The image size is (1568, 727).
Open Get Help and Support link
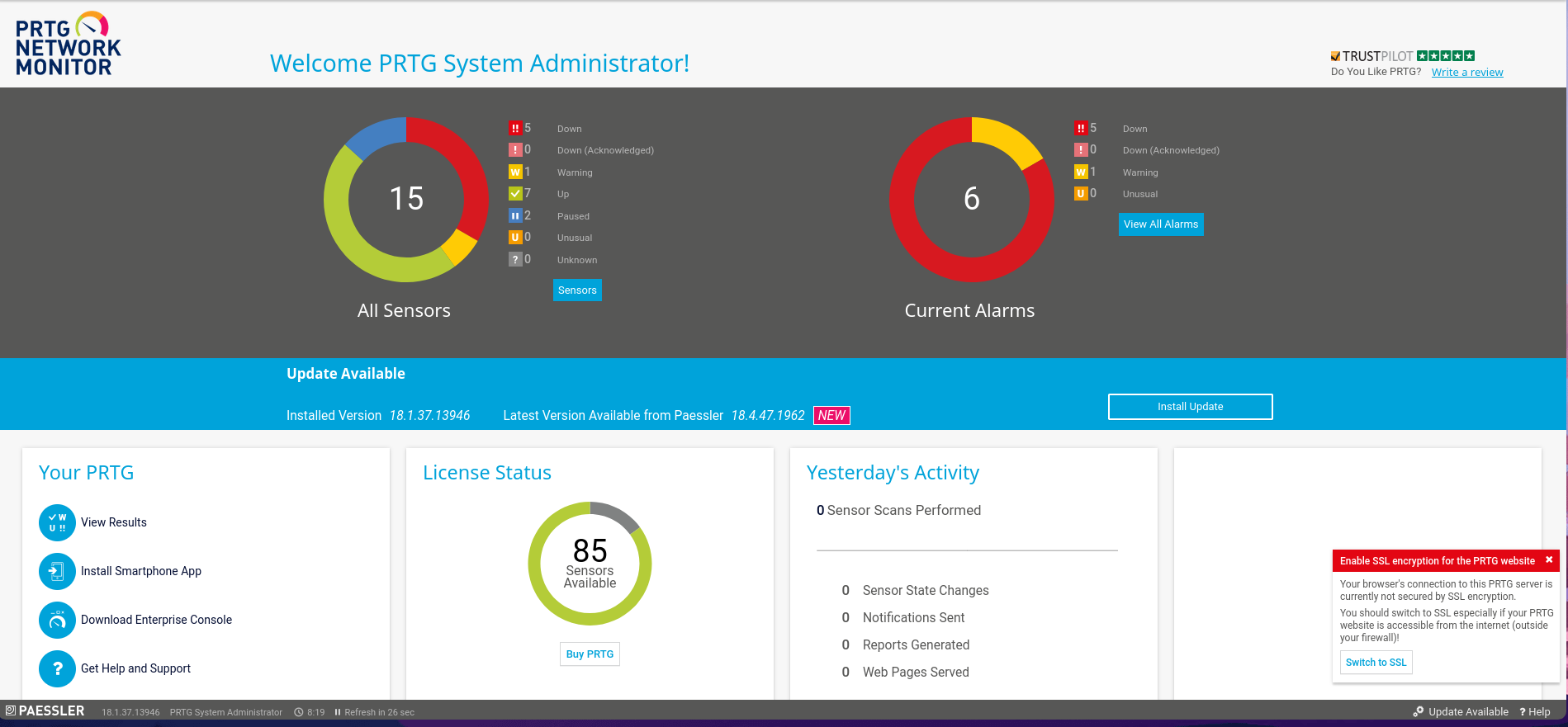(135, 668)
